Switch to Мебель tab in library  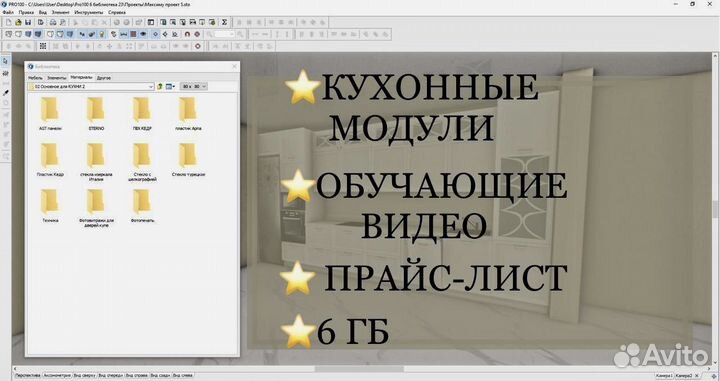click(35, 78)
